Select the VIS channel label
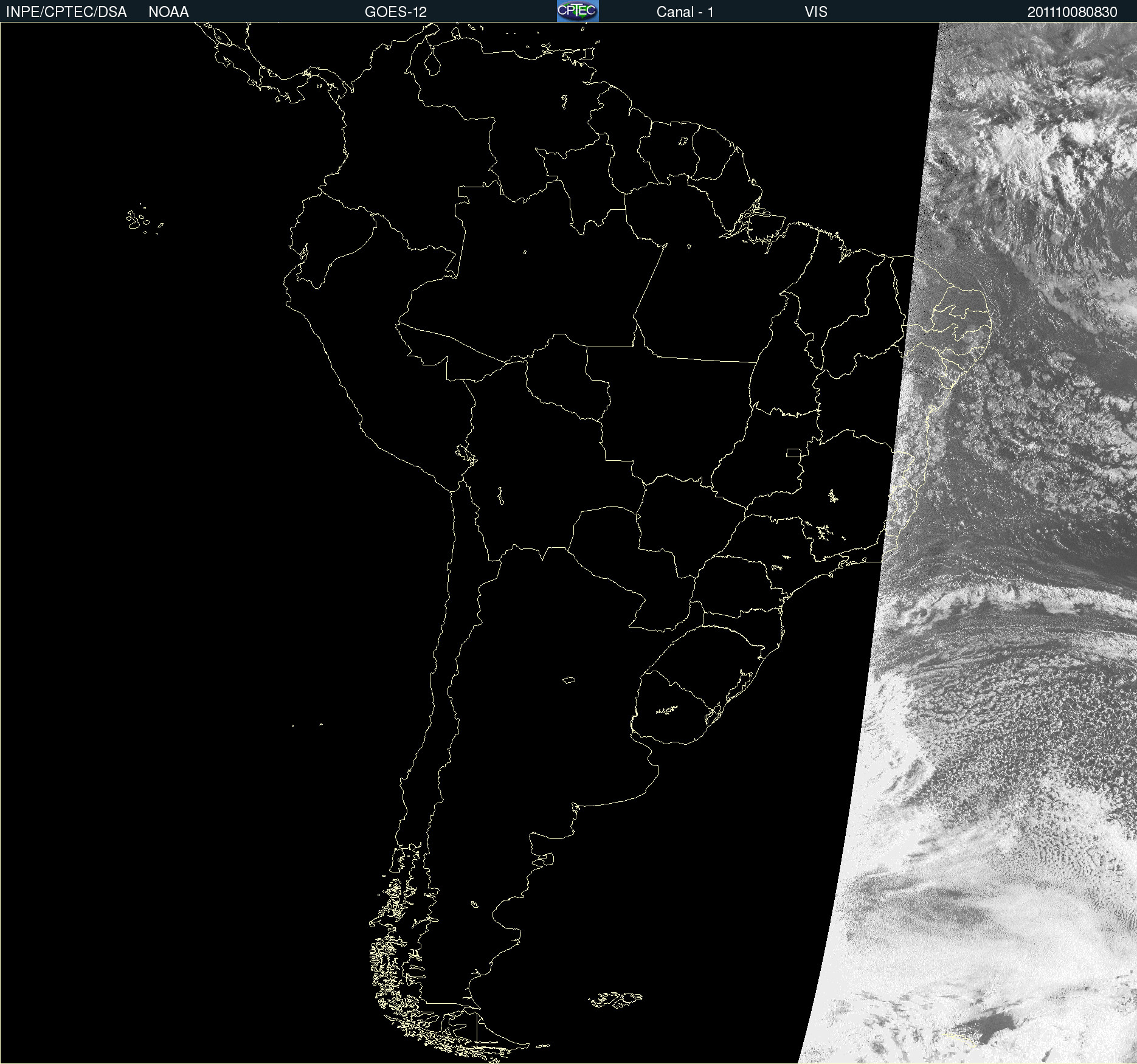The height and width of the screenshot is (1064, 1137). 816,12
